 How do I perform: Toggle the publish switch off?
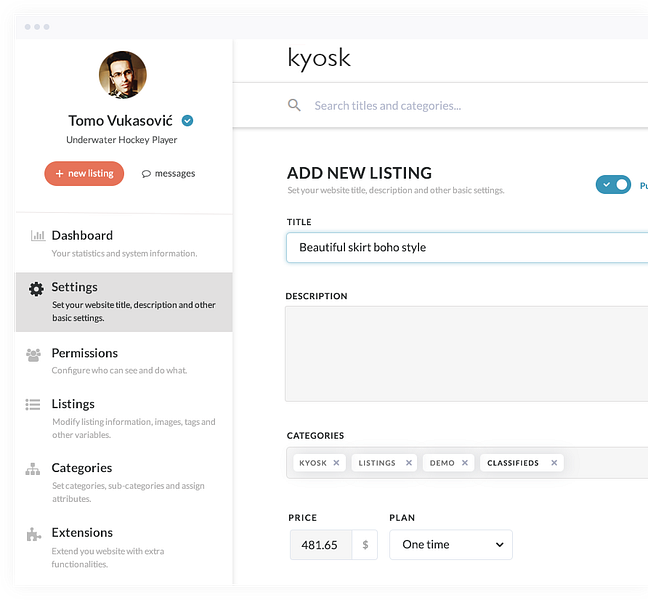pos(613,184)
